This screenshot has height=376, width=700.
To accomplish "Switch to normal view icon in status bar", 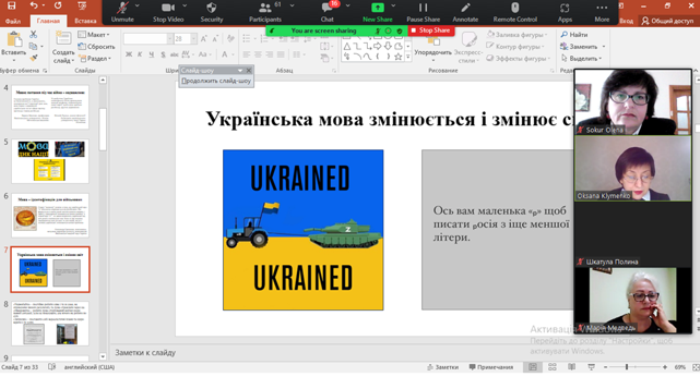I will (533, 367).
